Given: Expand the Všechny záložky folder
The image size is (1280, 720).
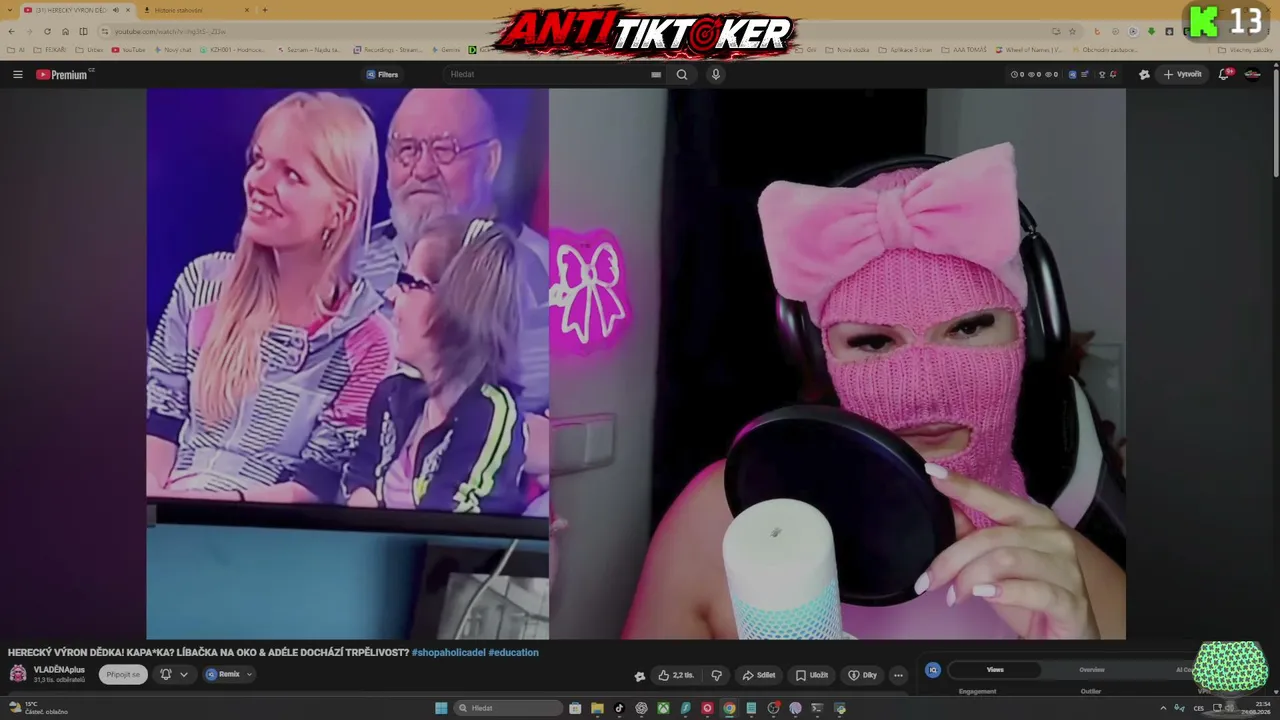Looking at the screenshot, I should point(1245,49).
